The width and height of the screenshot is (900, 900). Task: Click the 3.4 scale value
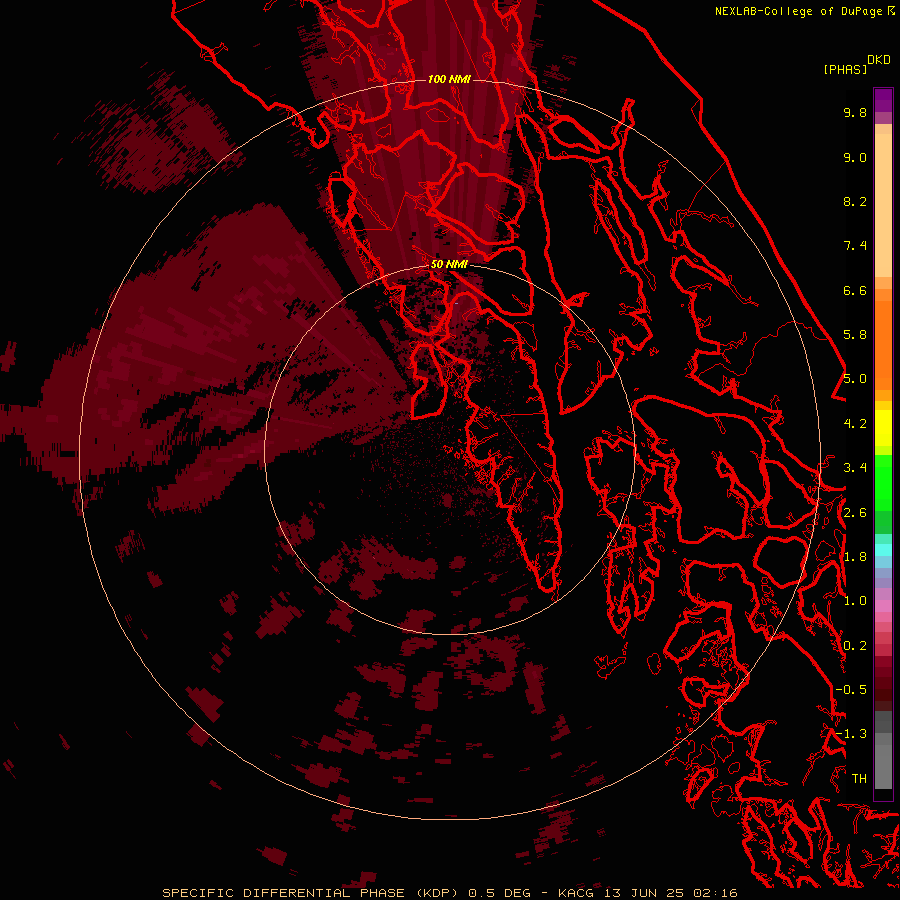(x=855, y=468)
